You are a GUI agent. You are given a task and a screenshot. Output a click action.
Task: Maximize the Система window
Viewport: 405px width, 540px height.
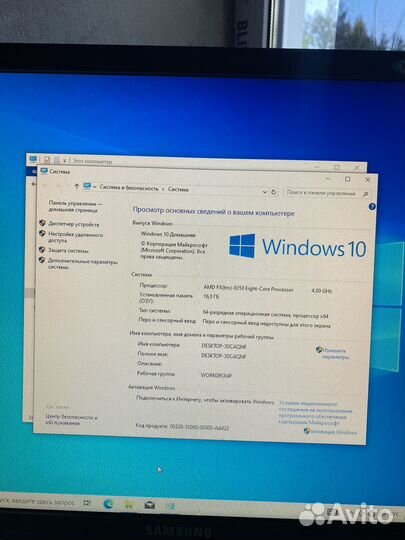coord(347,179)
